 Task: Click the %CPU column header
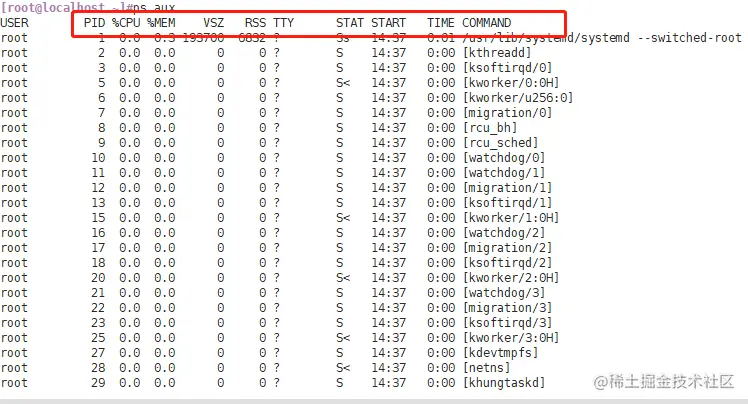126,23
